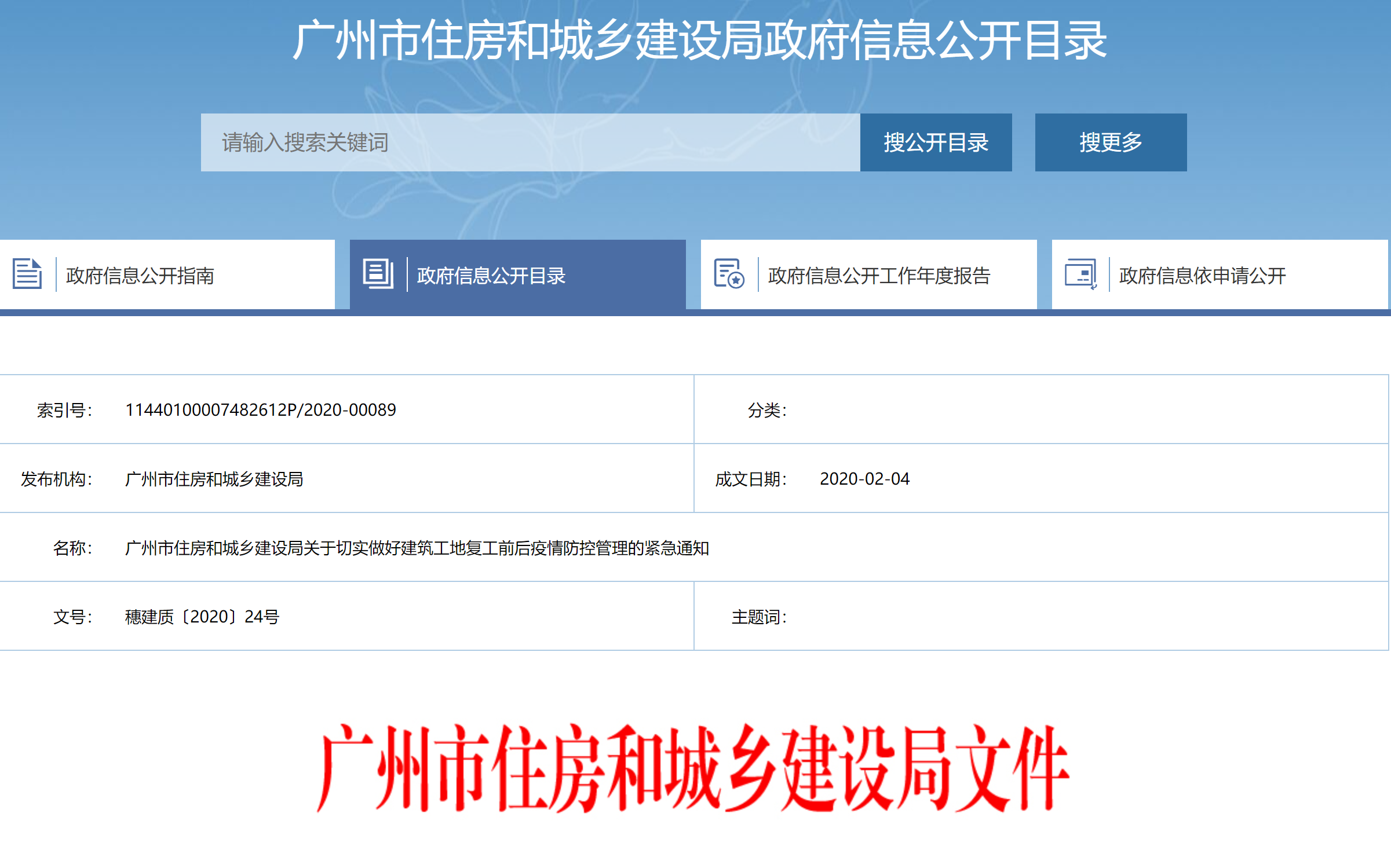Open the 政府信息公开指南 tab
This screenshot has width=1391, height=868.
[x=140, y=276]
